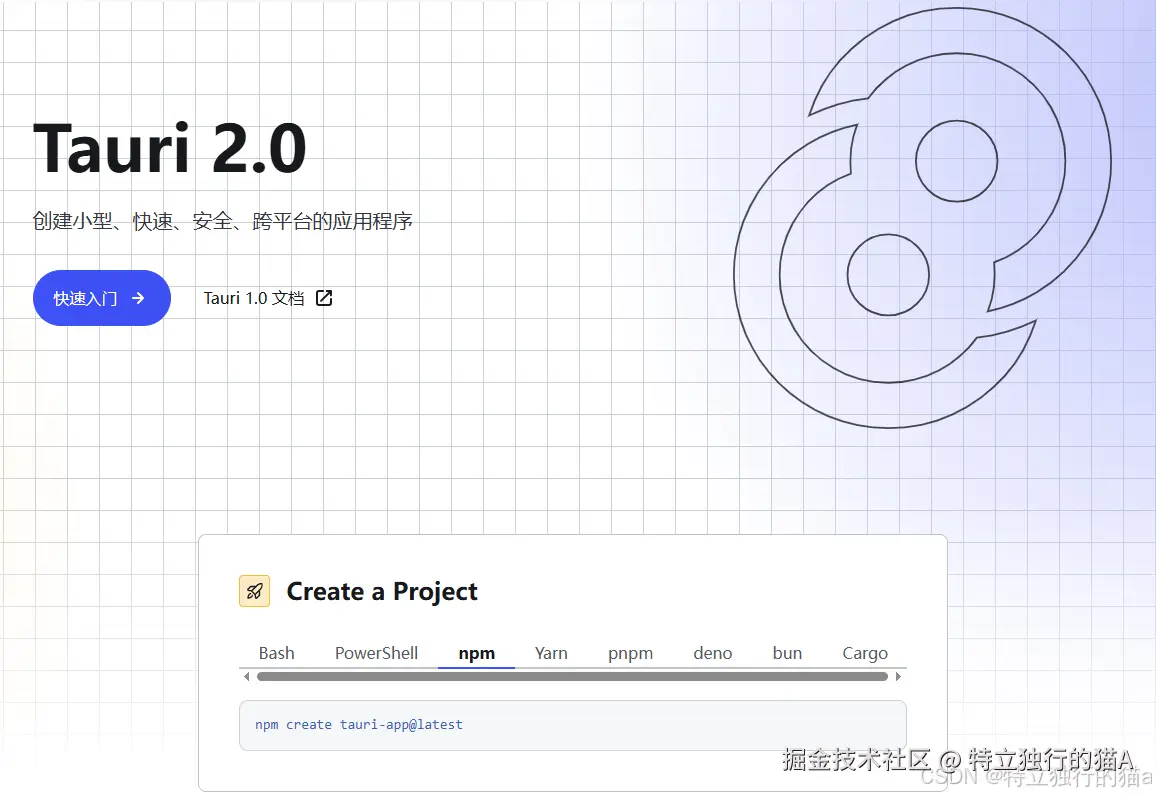Screen dimensions: 1156x796
Task: Open the Tauri 1.0 文档 link
Action: (x=268, y=298)
